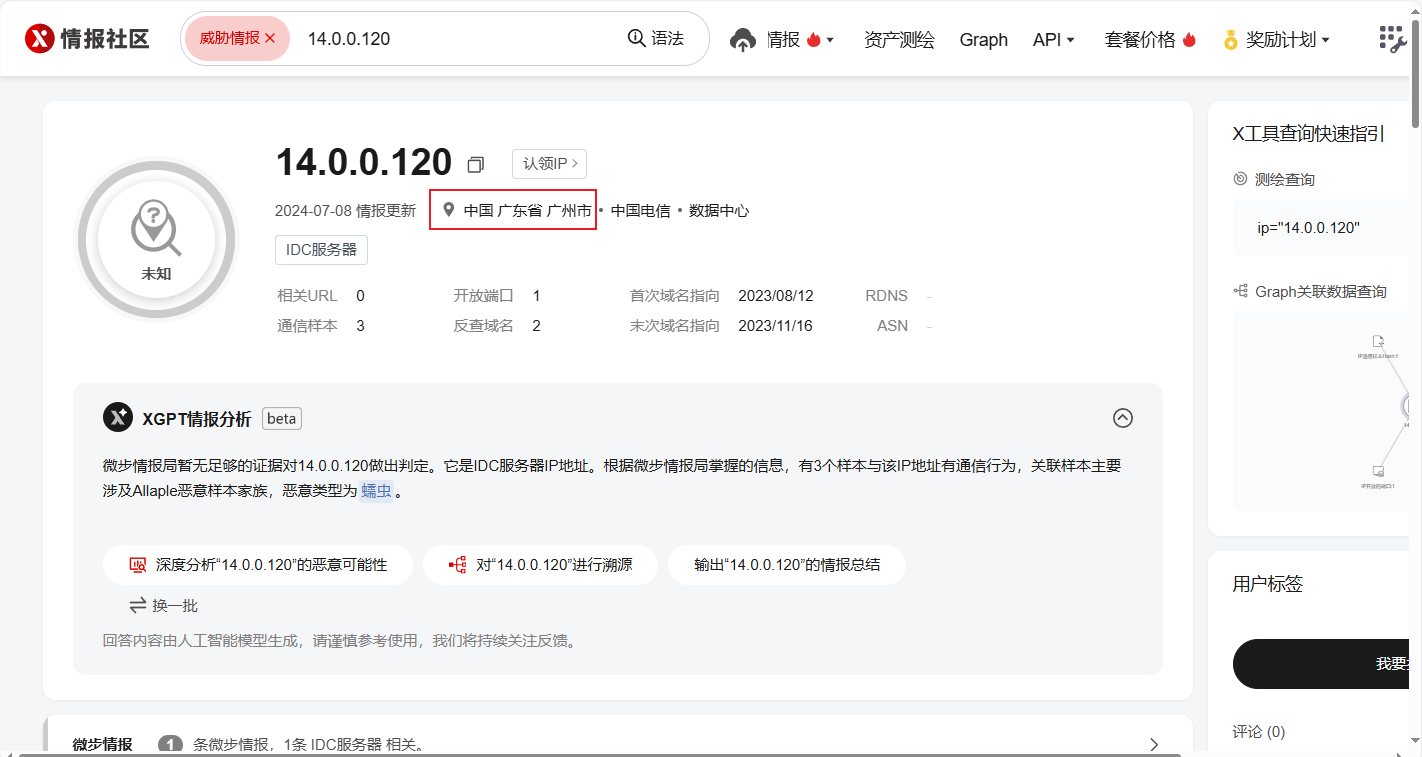Screen dimensions: 1422x757
Task: Click the X工具查询快速指引 heading
Action: pos(1308,135)
